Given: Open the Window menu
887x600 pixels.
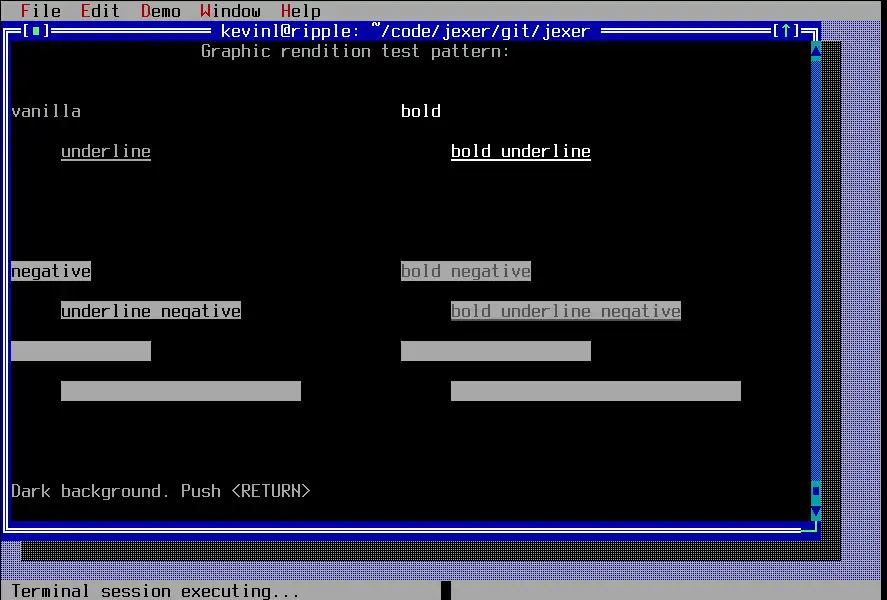Looking at the screenshot, I should (x=230, y=11).
